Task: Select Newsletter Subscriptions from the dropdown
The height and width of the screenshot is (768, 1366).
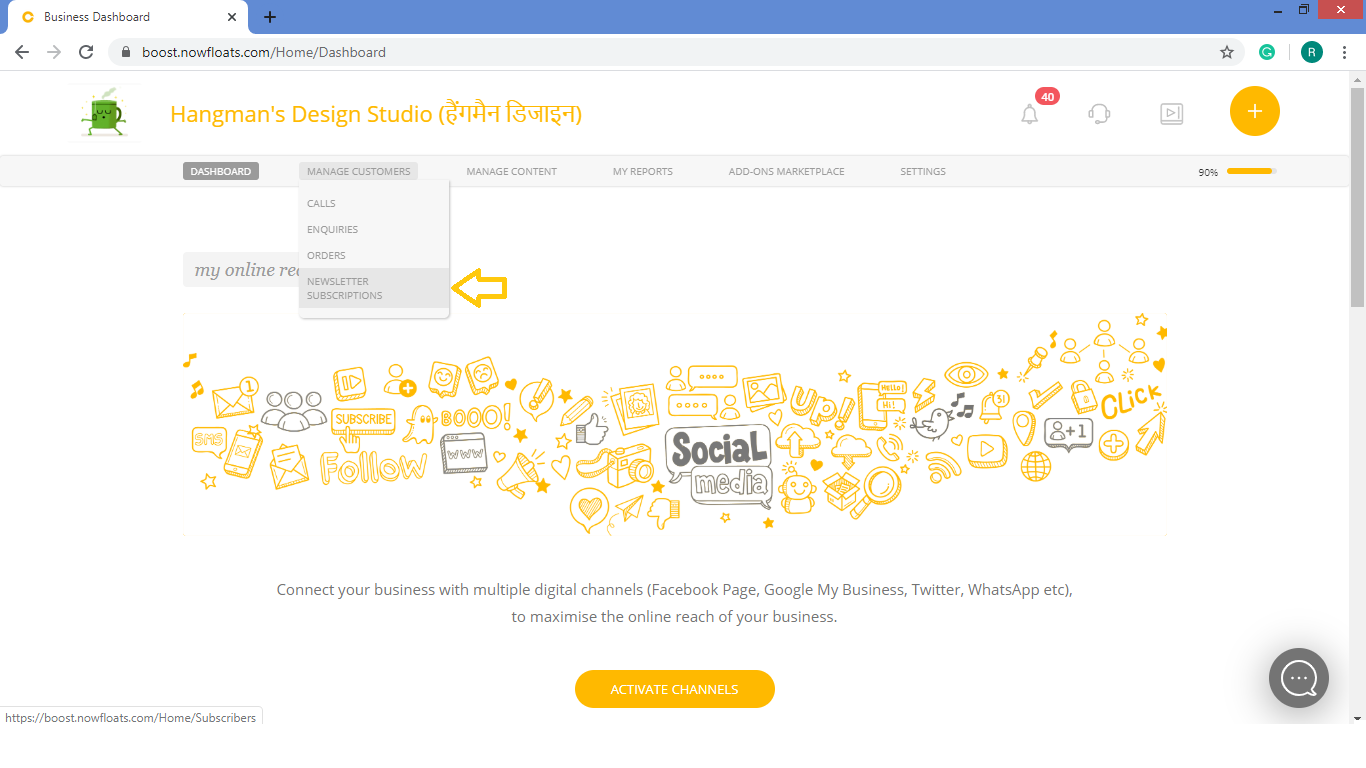Action: [x=374, y=288]
